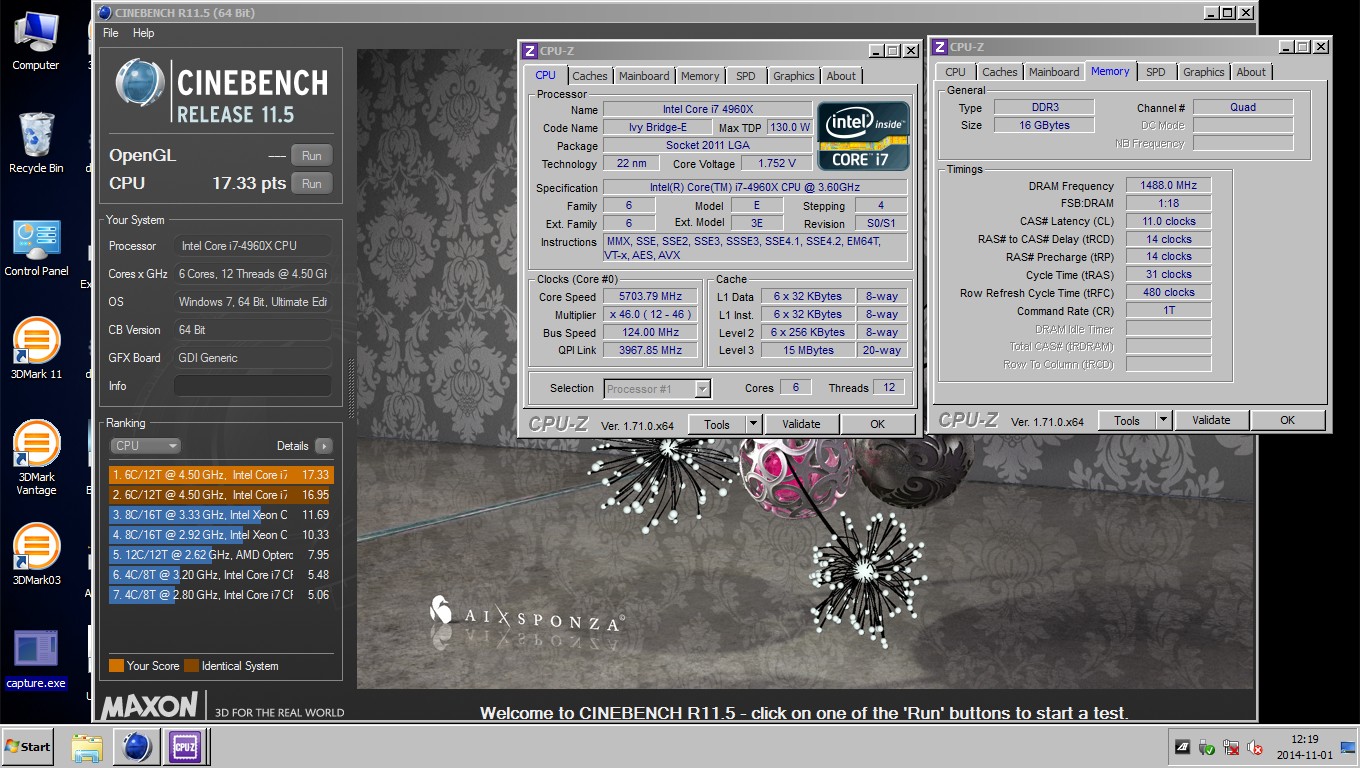Select the 4C/8T @ 2.80 GHz ranking row
This screenshot has height=768, width=1360.
pos(221,595)
